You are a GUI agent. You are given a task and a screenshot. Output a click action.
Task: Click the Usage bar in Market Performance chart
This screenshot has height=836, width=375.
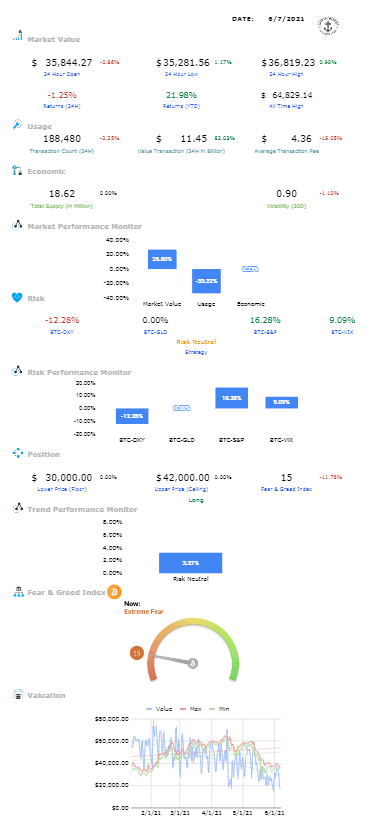tap(206, 281)
